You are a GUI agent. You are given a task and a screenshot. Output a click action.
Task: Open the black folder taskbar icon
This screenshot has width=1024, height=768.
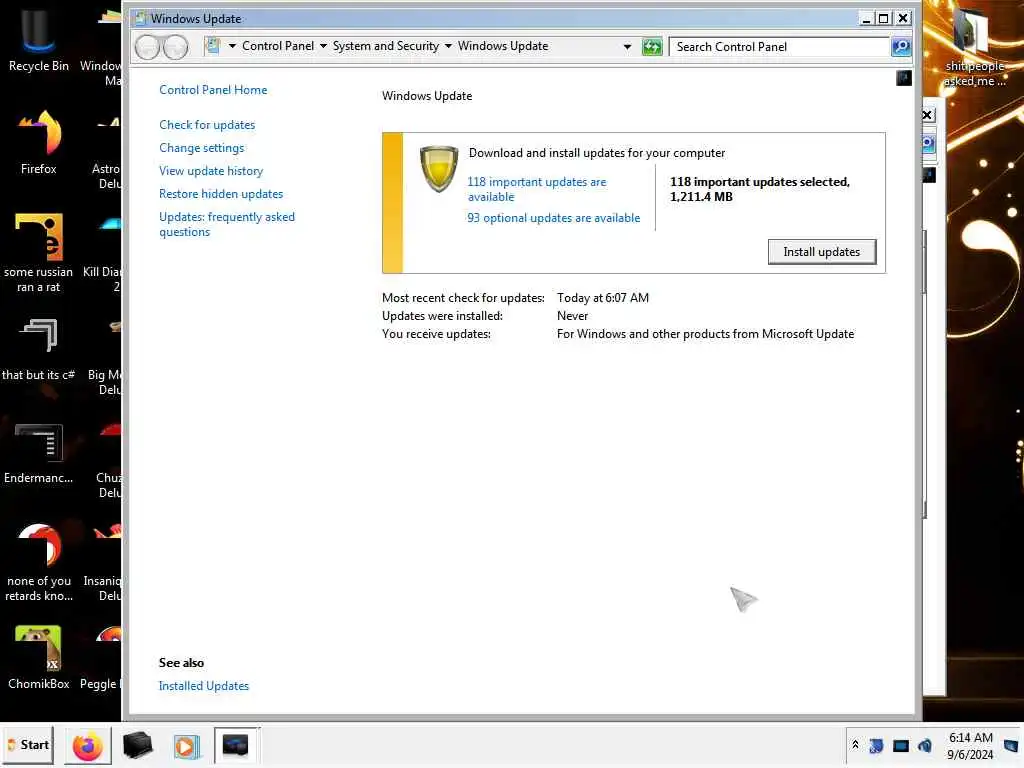137,746
